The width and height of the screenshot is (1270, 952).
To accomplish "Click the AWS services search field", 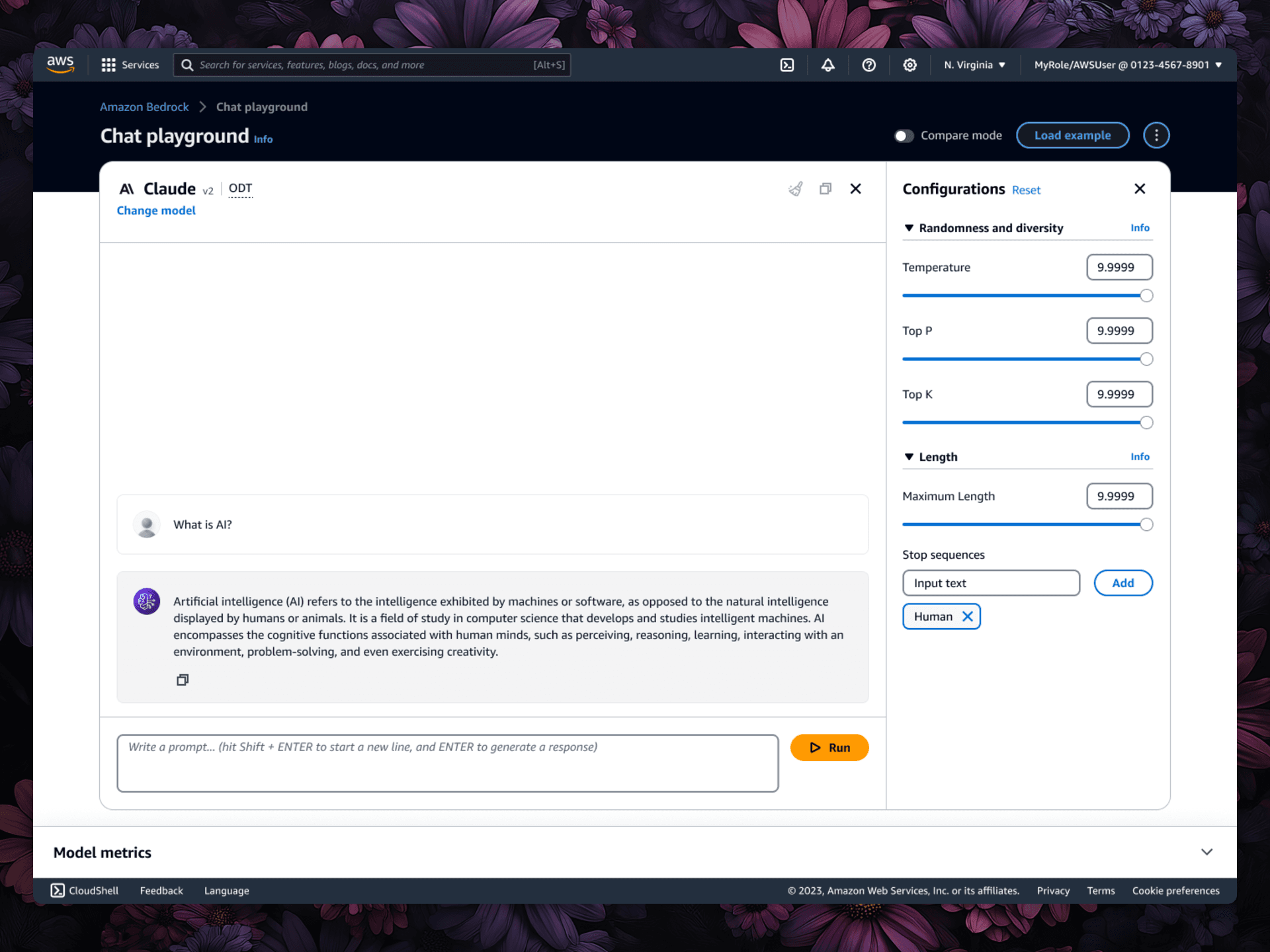I will 372,65.
